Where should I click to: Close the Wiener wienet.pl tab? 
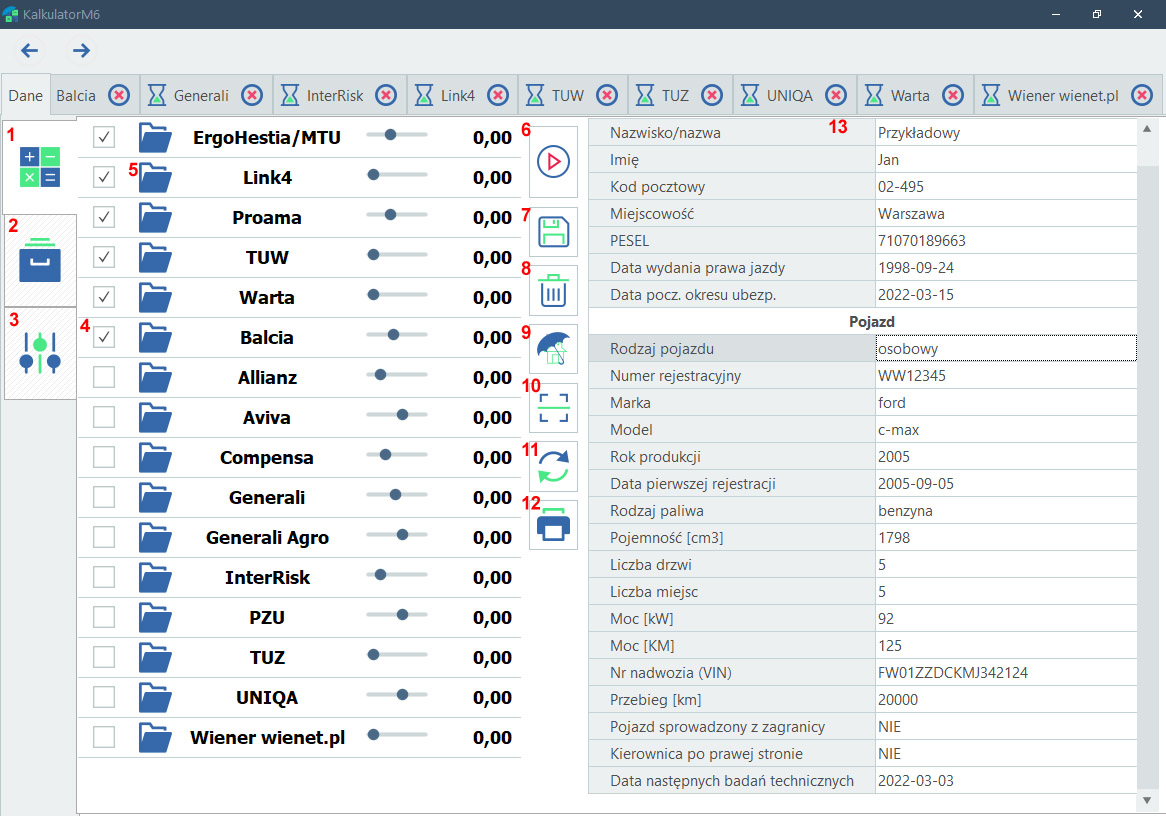coord(1142,95)
